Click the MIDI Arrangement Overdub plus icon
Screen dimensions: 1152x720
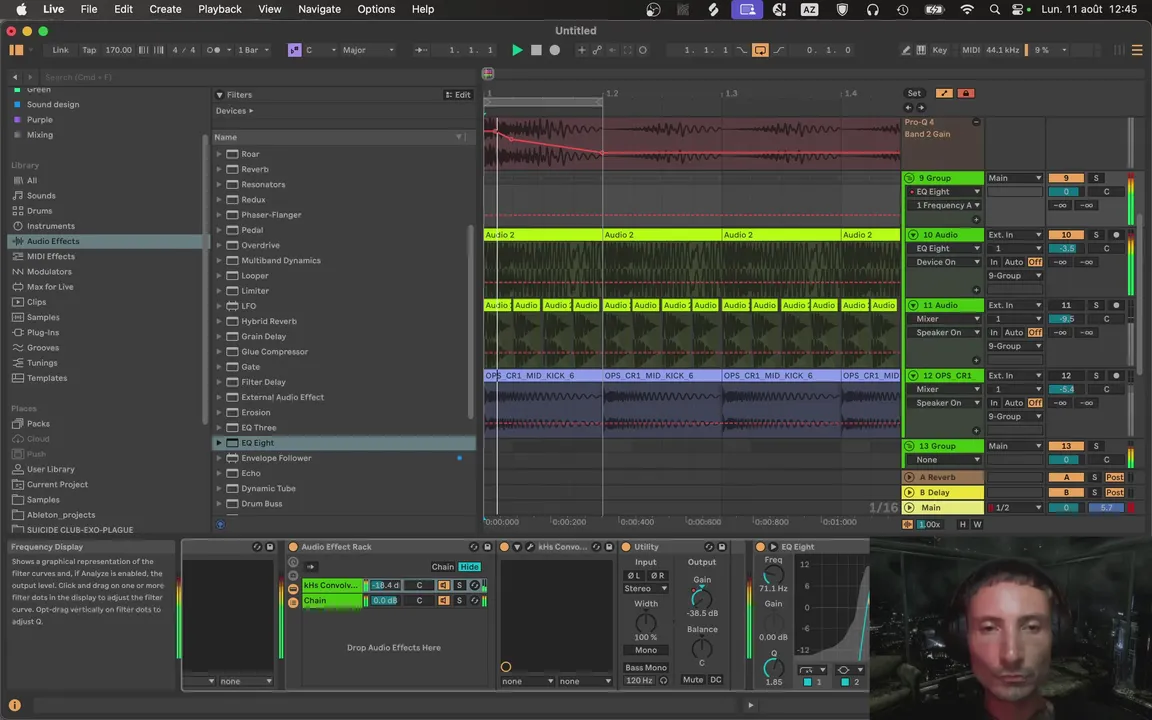582,50
